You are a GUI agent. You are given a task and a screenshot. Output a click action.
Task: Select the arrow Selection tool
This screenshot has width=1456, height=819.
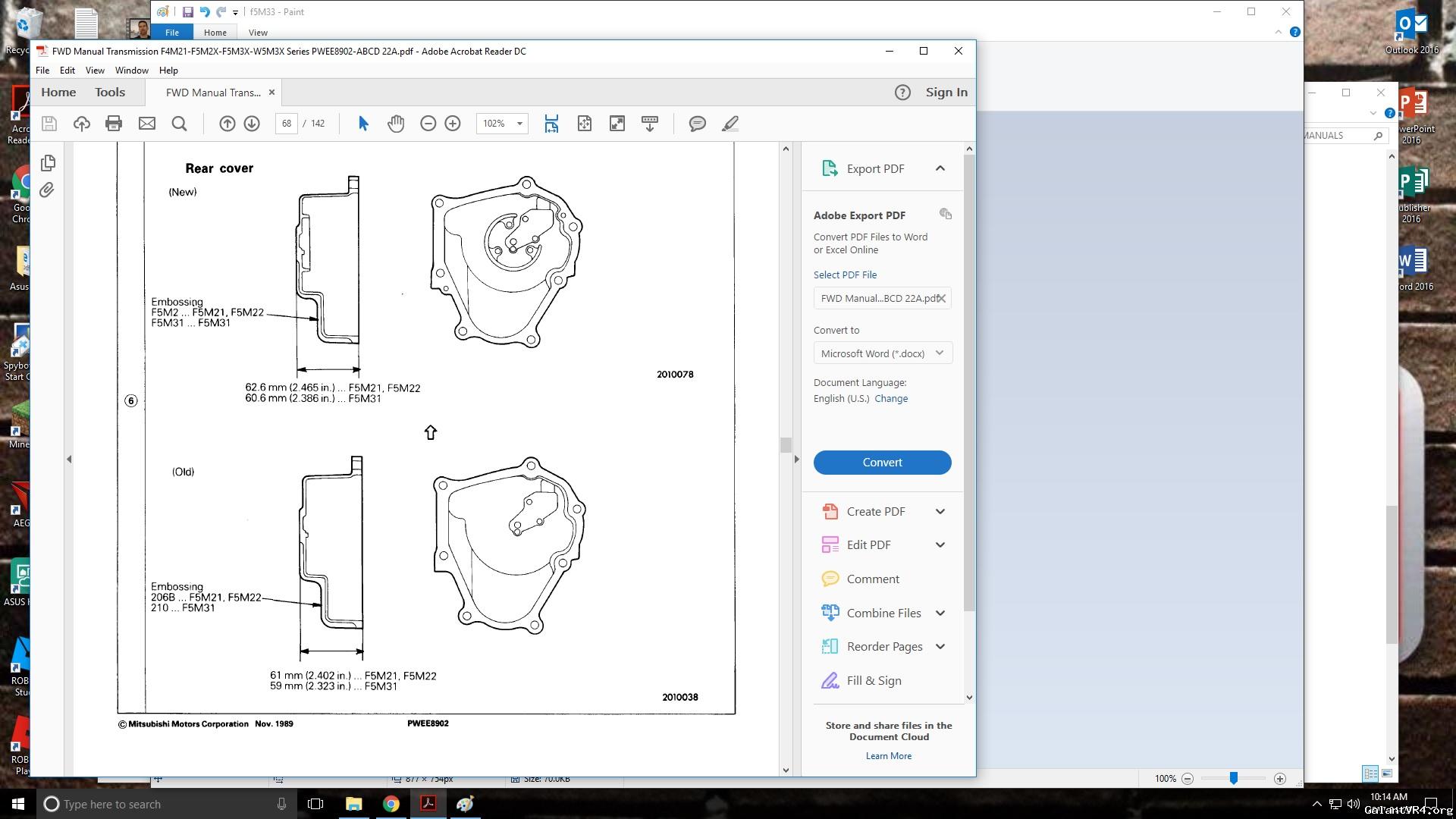[363, 124]
